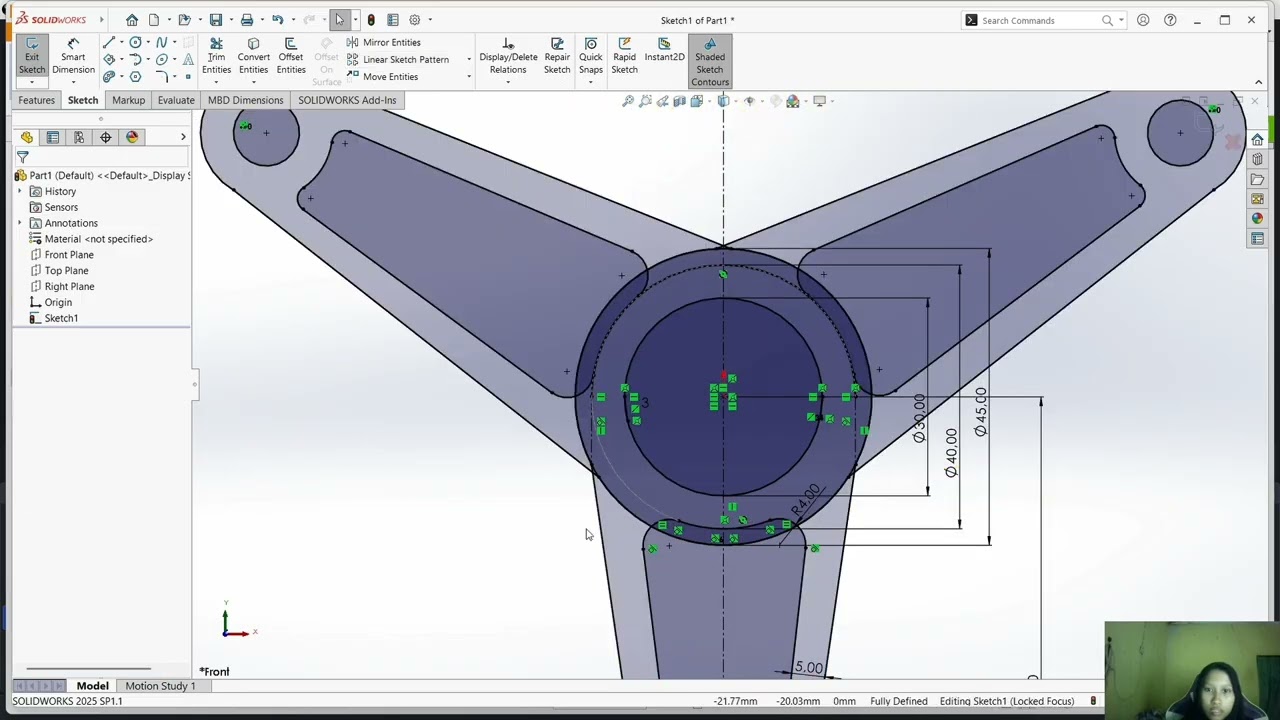Click Convert Entities tool
The height and width of the screenshot is (720, 1280).
(x=253, y=56)
